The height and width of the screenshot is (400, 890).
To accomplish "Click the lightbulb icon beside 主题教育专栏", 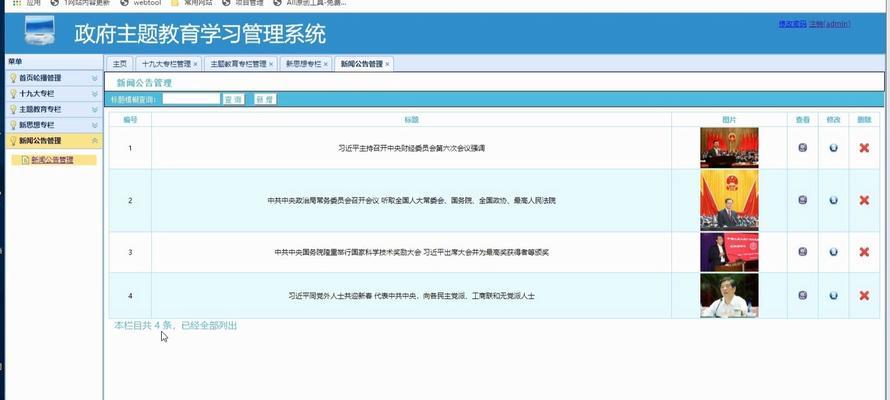I will (x=13, y=109).
